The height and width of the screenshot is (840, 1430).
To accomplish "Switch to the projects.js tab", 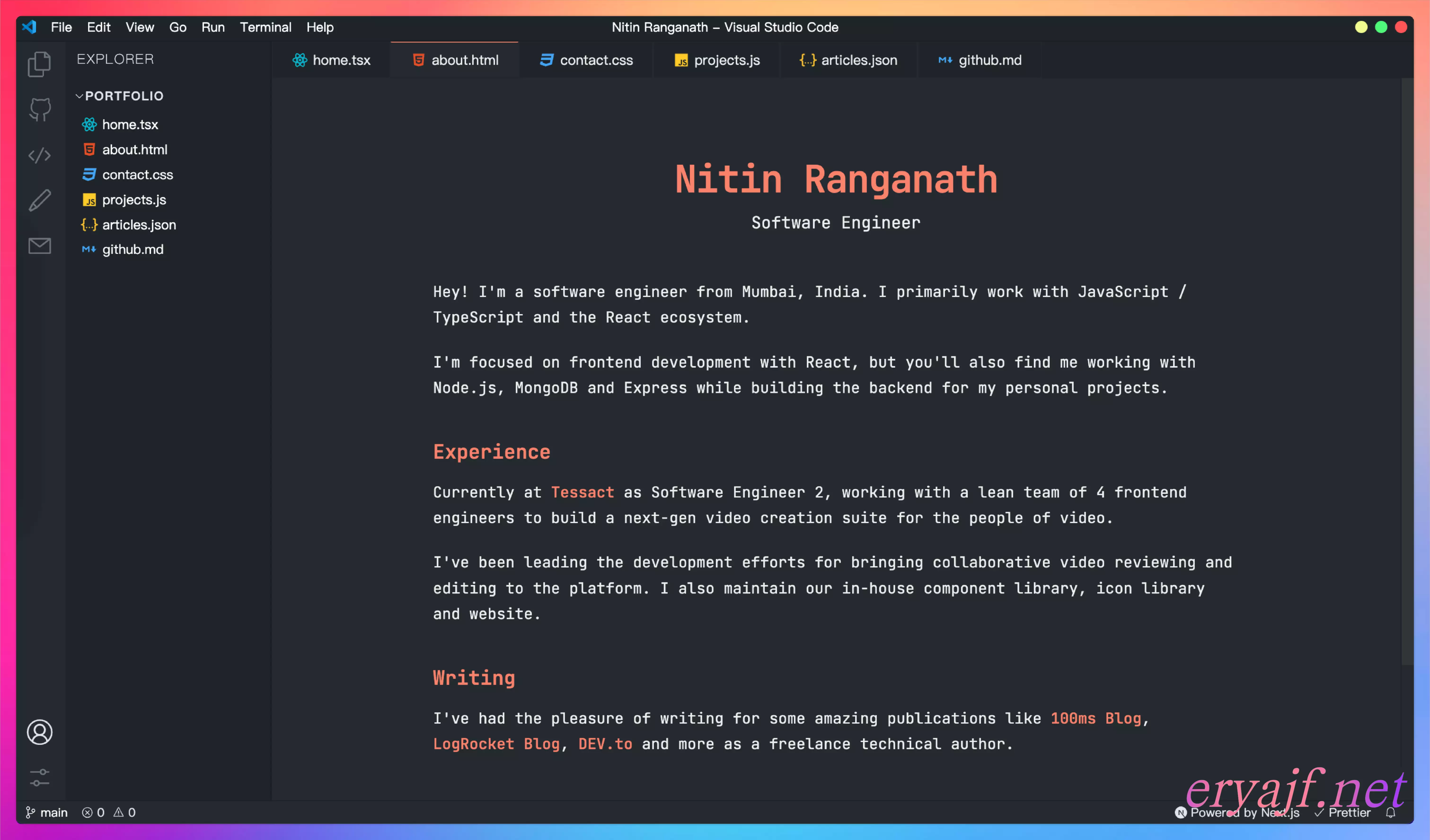I will (x=717, y=60).
